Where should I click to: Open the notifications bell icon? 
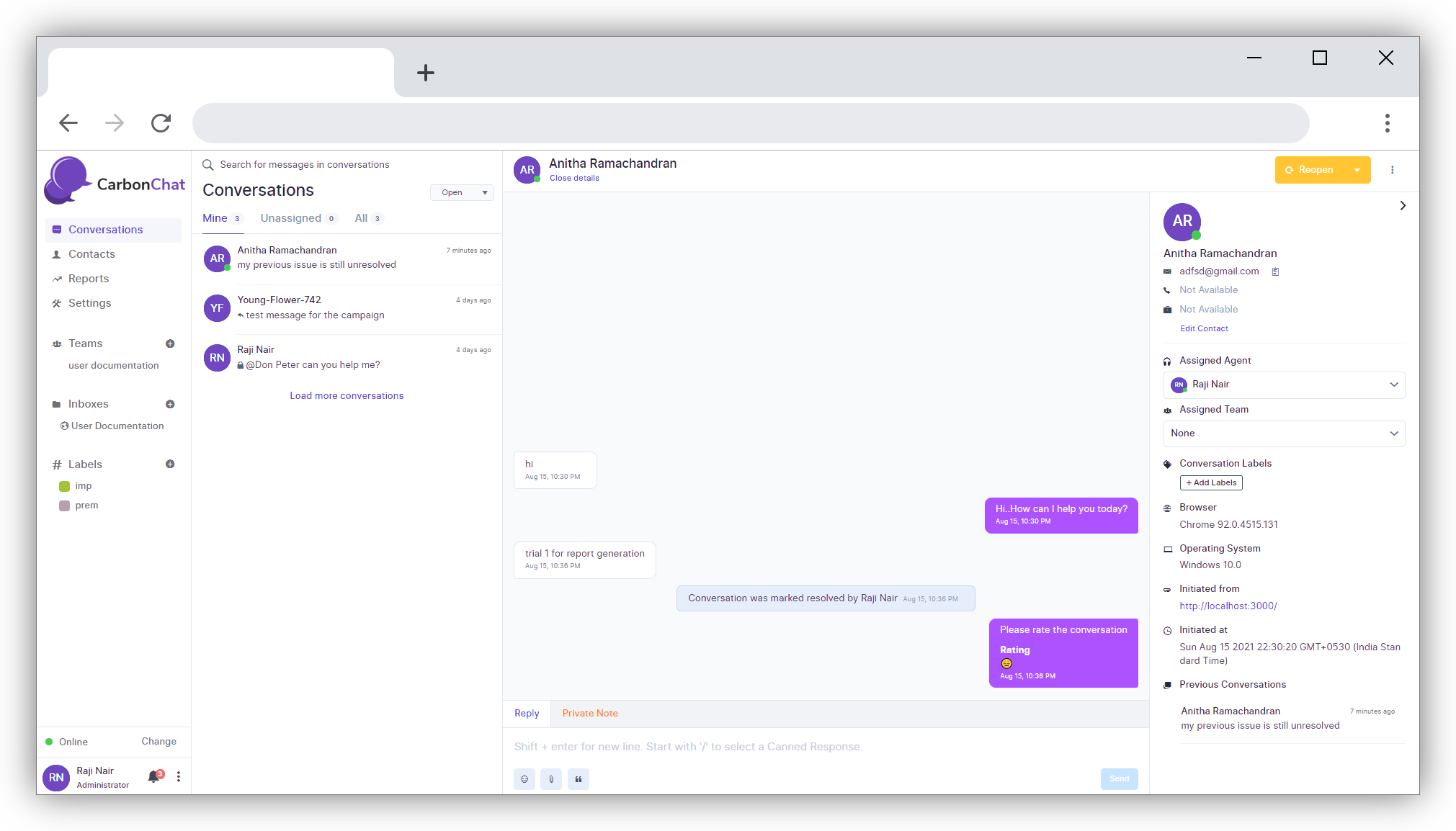pyautogui.click(x=153, y=776)
